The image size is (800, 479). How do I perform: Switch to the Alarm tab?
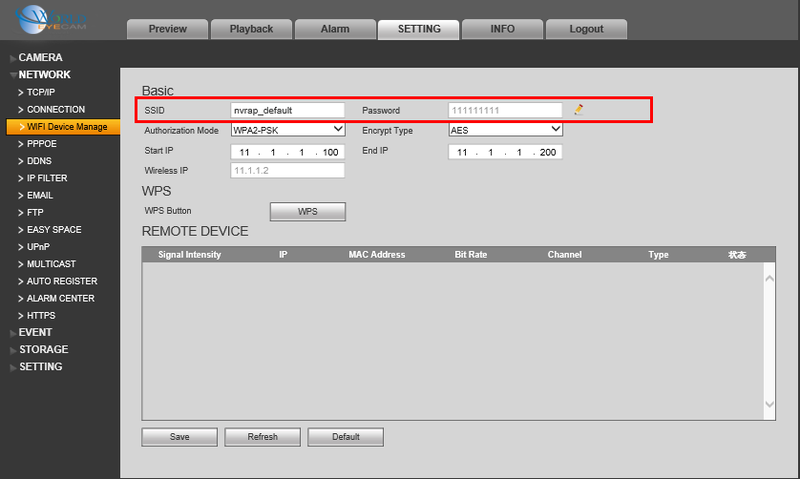[x=335, y=29]
